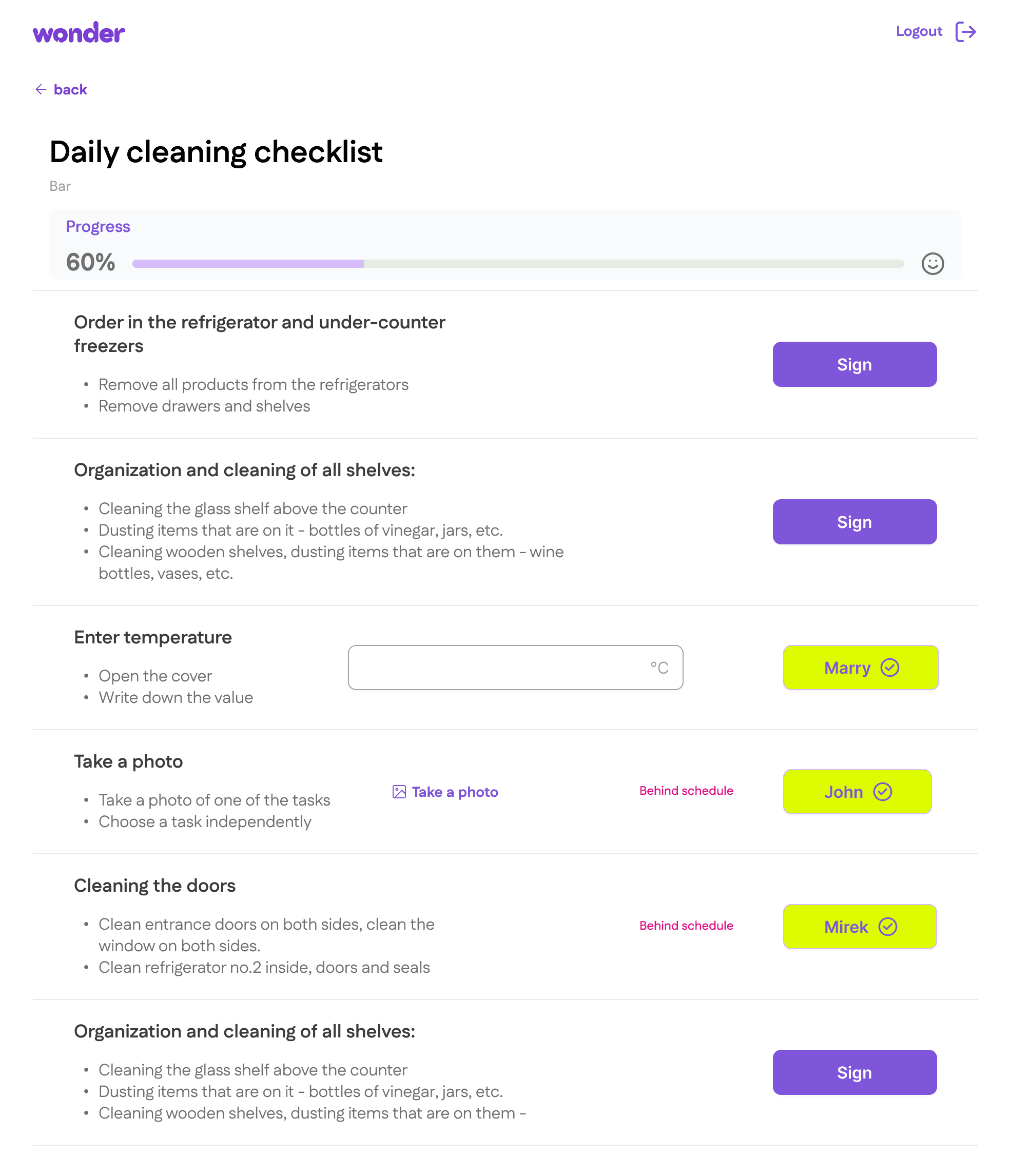The image size is (1011, 1176).
Task: Focus the temperature °C input field
Action: [x=499, y=668]
